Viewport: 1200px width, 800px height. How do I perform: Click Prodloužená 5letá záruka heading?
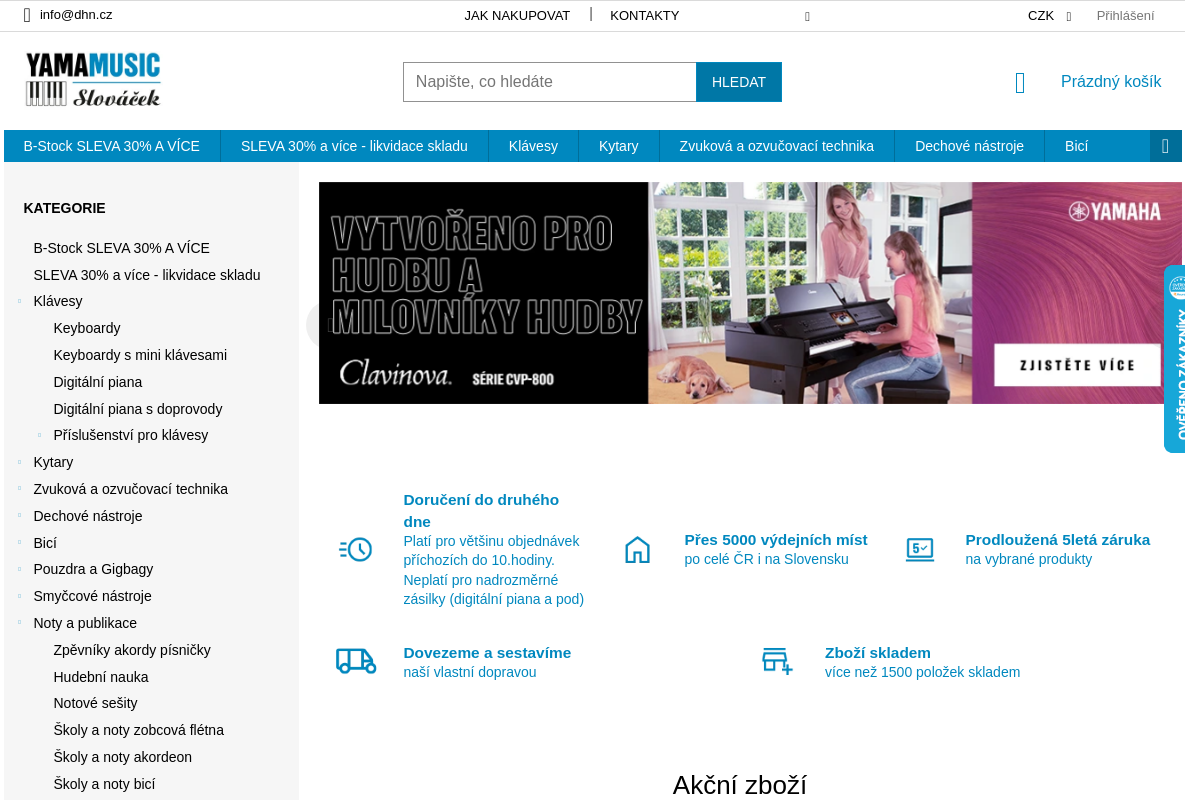point(1058,540)
